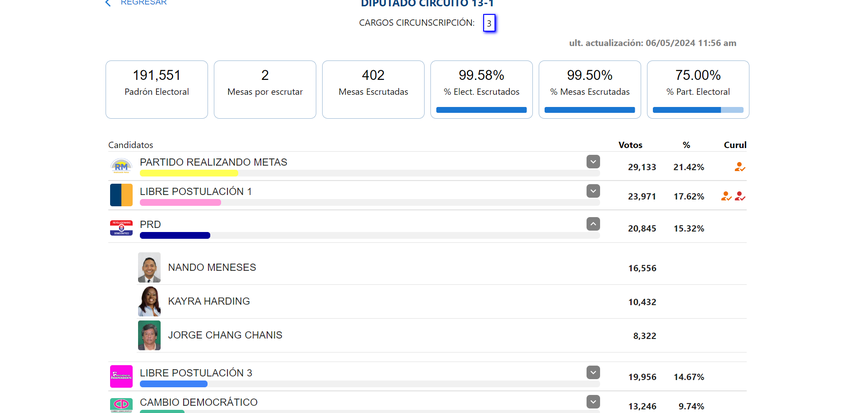The height and width of the screenshot is (413, 855).
Task: Click the back arrow icon beside REGRESAR
Action: coord(108,3)
